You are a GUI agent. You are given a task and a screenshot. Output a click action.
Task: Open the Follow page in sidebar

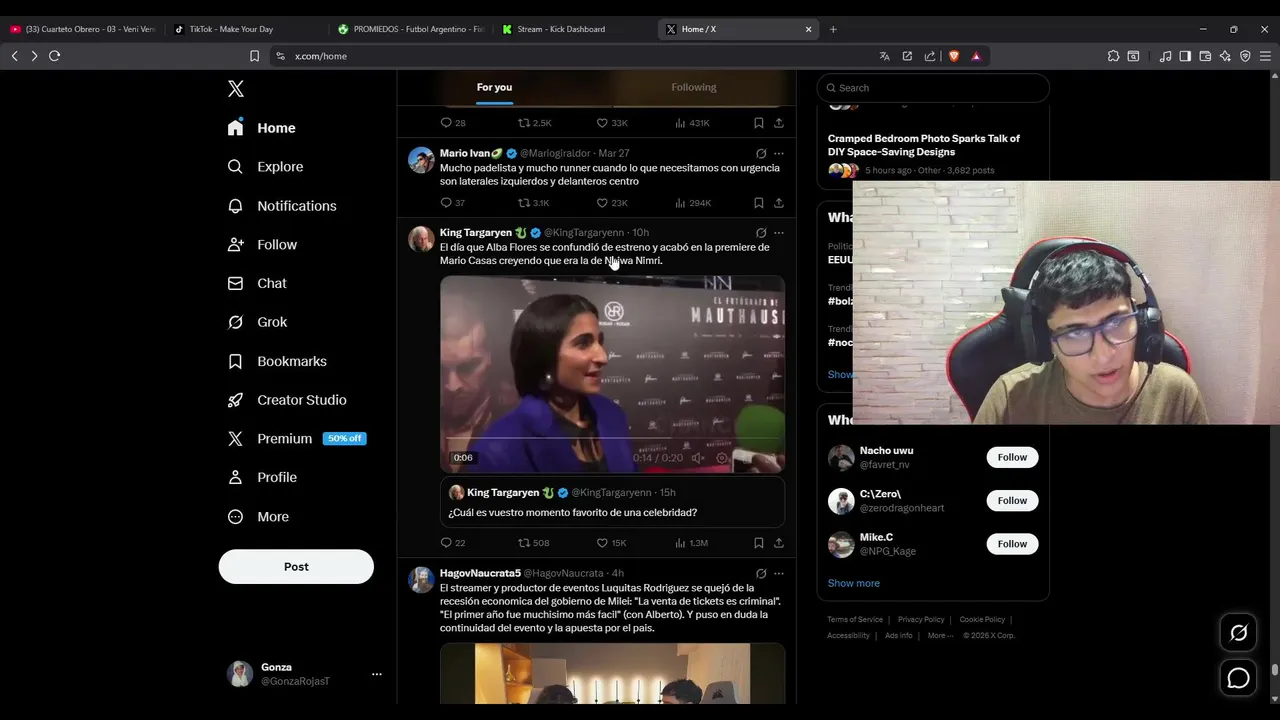263,245
